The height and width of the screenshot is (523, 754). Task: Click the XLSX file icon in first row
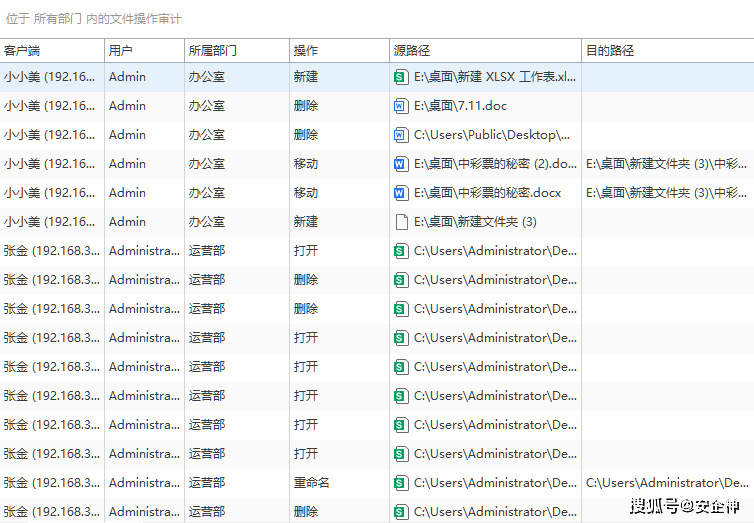(401, 76)
